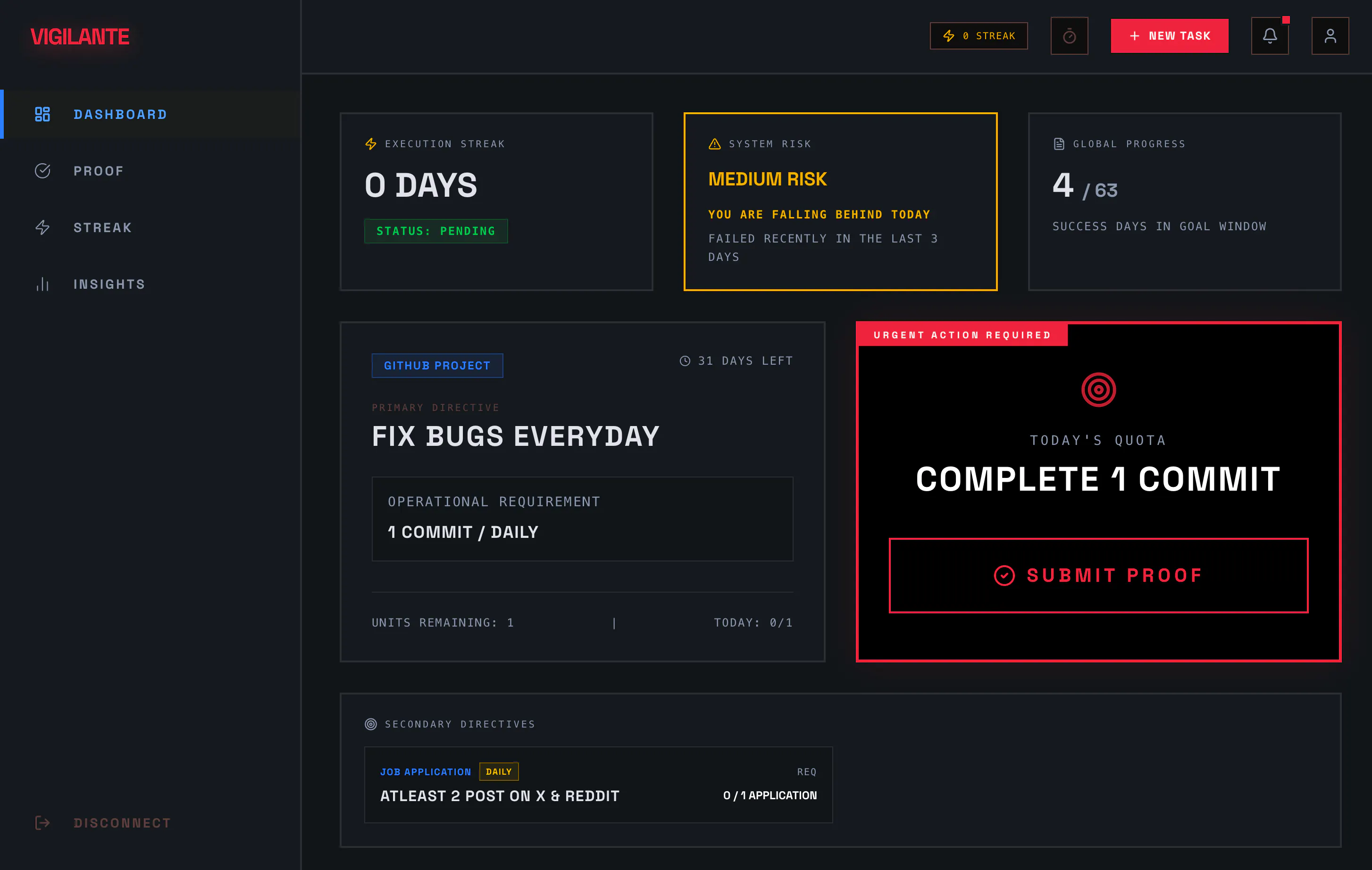The width and height of the screenshot is (1372, 870).
Task: Click the Dashboard grid icon
Action: [x=43, y=115]
